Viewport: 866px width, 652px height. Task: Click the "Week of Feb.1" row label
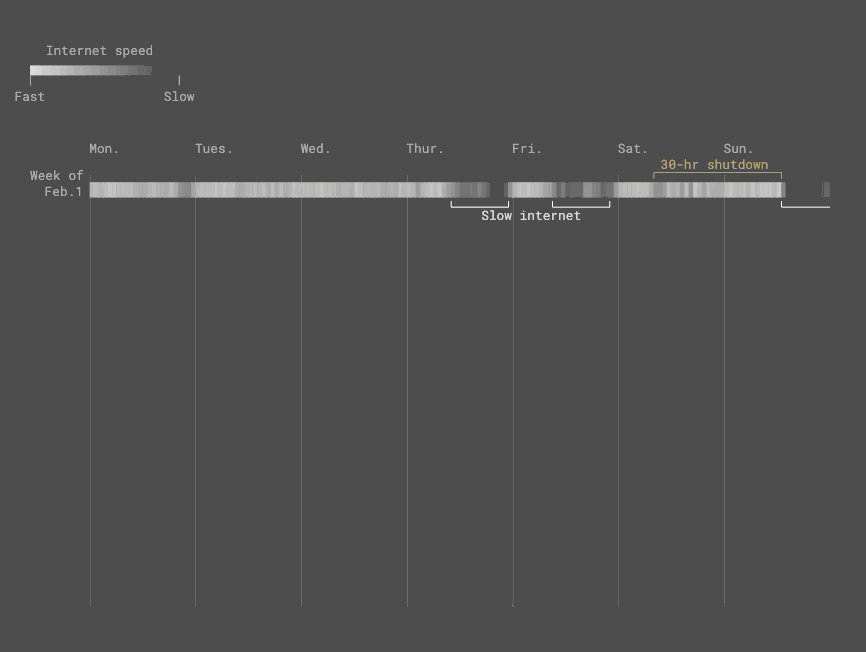point(56,184)
